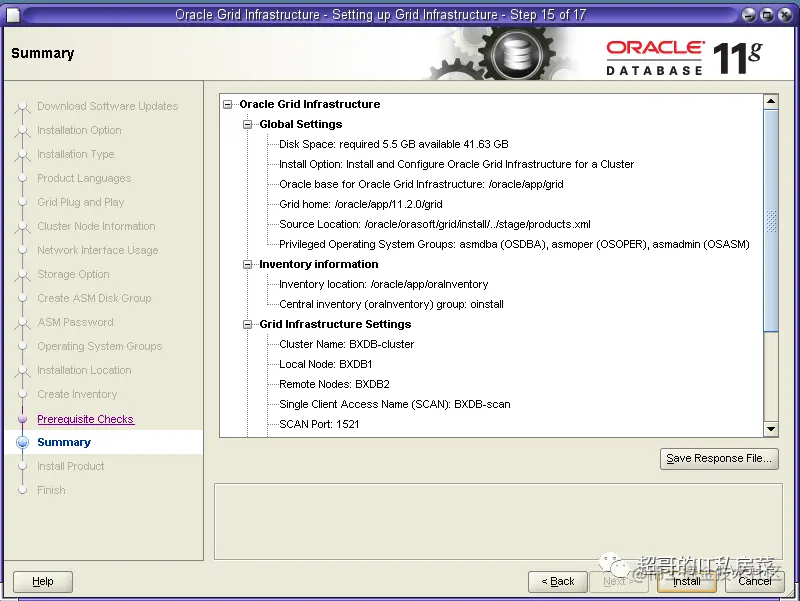Open the Prerequisite Checks step link
The width and height of the screenshot is (800, 601).
point(85,419)
